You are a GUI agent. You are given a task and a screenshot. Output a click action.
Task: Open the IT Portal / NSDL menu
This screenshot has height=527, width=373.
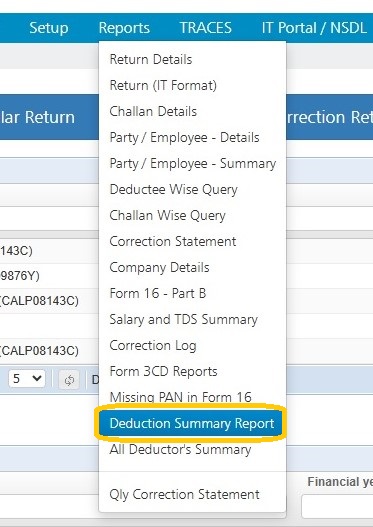pyautogui.click(x=314, y=28)
